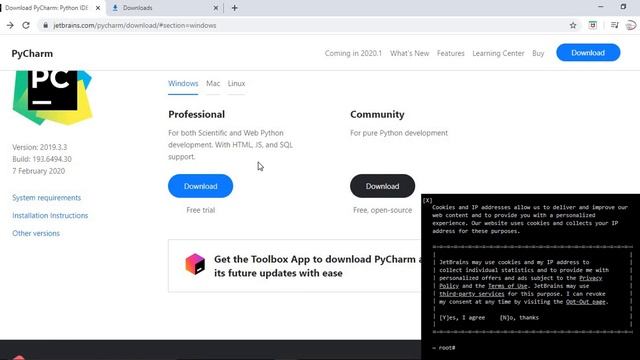Download the Professional edition

200,186
